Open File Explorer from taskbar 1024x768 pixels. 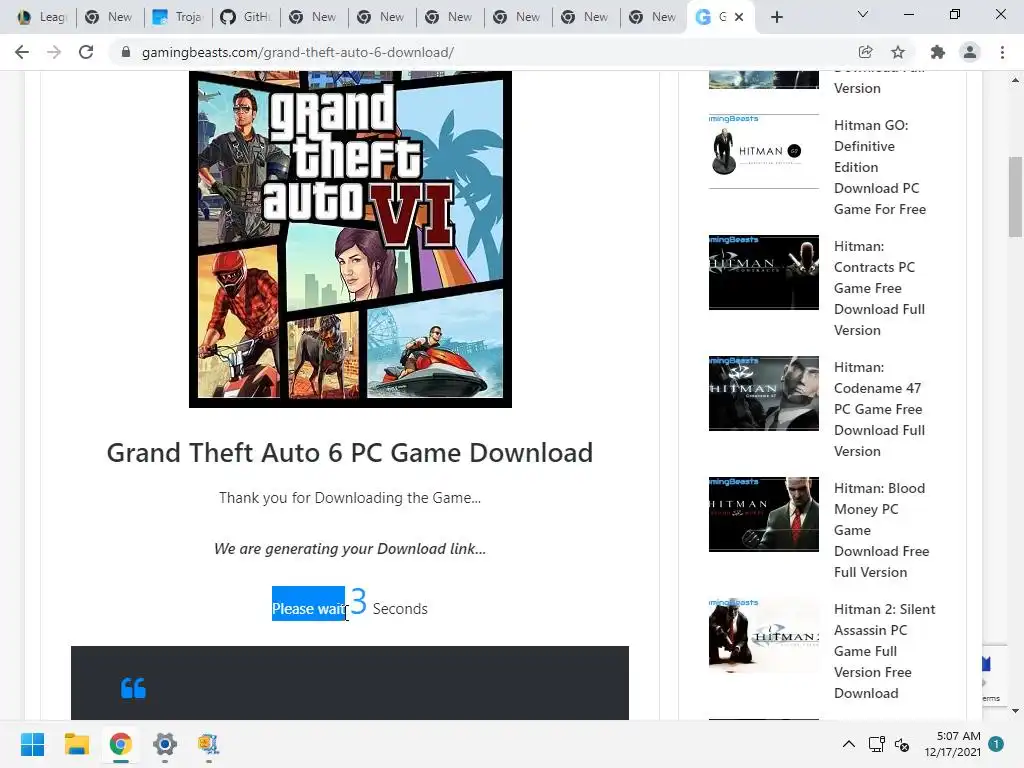pyautogui.click(x=76, y=744)
